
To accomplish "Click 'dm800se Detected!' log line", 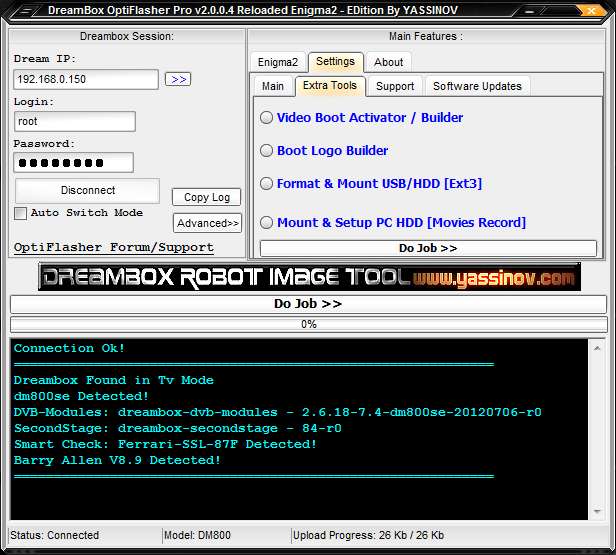I will point(81,396).
